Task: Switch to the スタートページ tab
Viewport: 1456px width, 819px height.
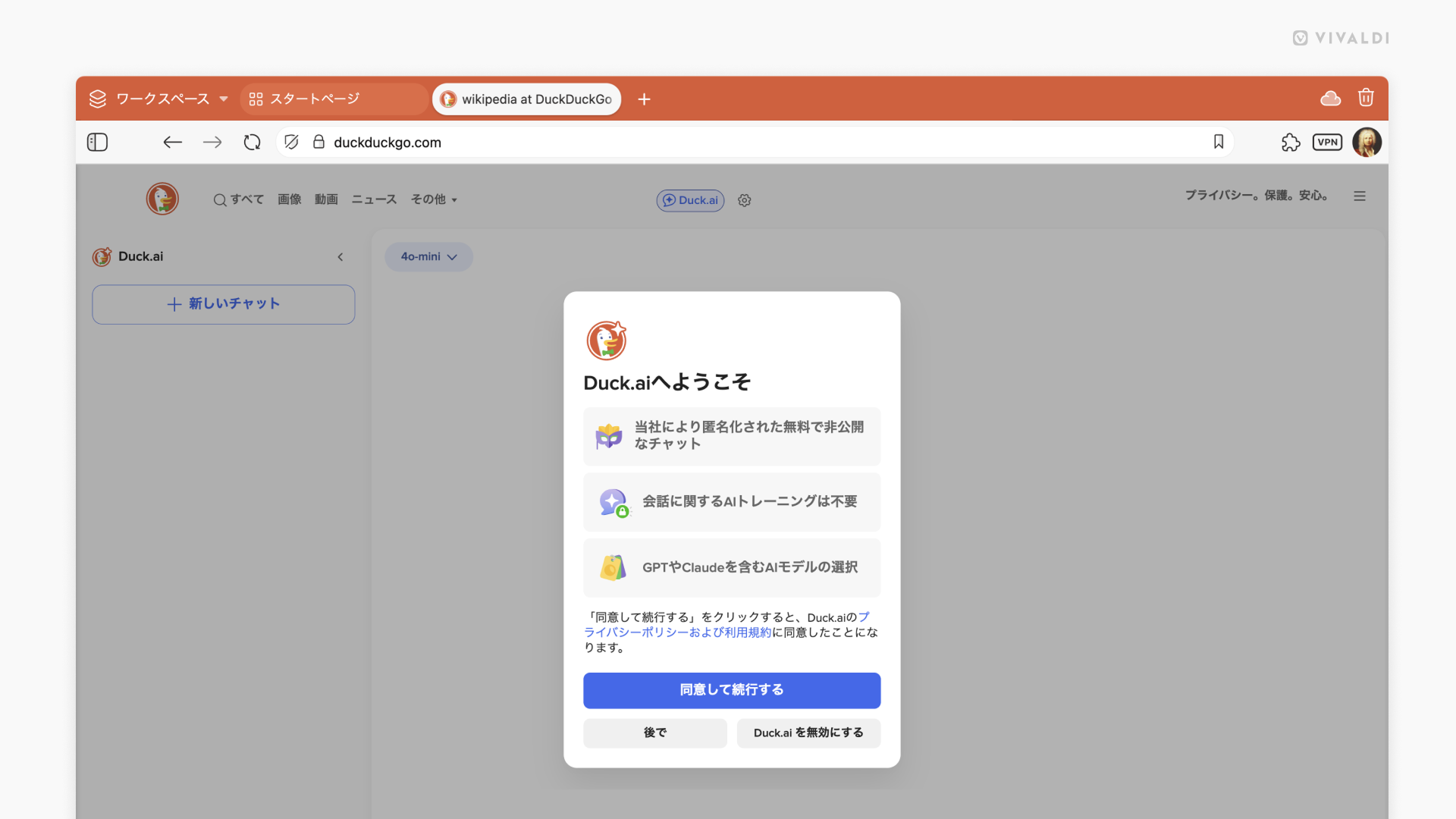Action: (x=334, y=99)
